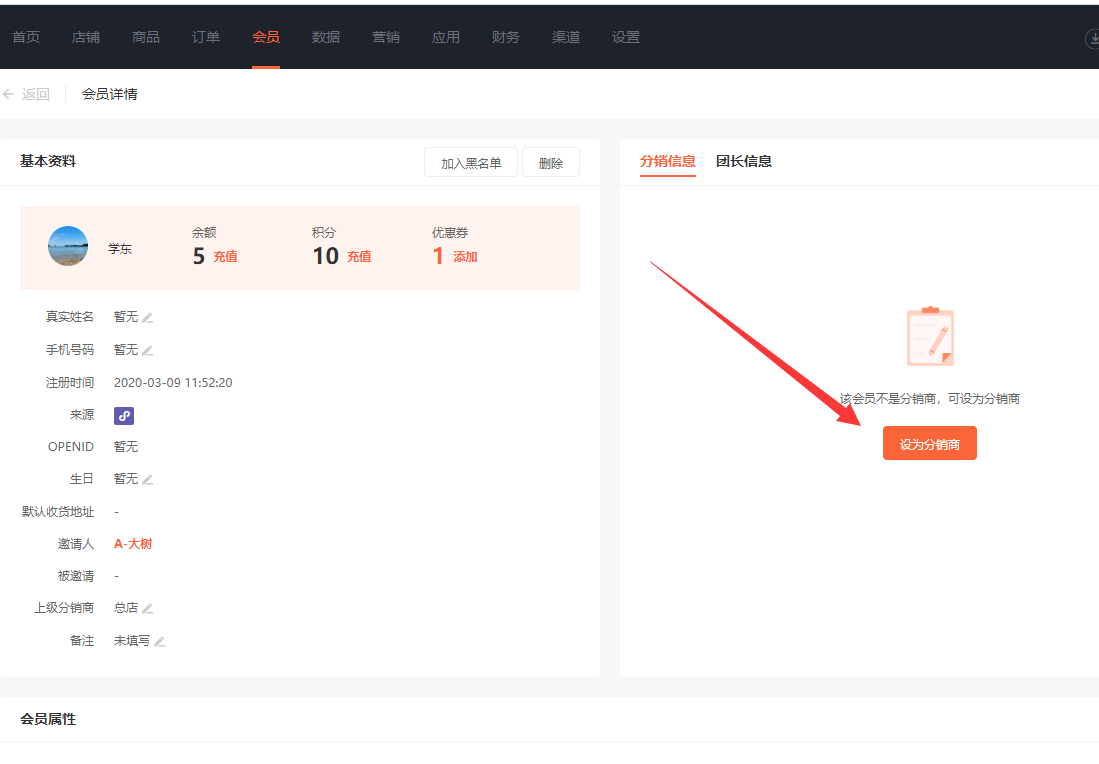
Task: Click the member avatar photo
Action: tap(68, 246)
